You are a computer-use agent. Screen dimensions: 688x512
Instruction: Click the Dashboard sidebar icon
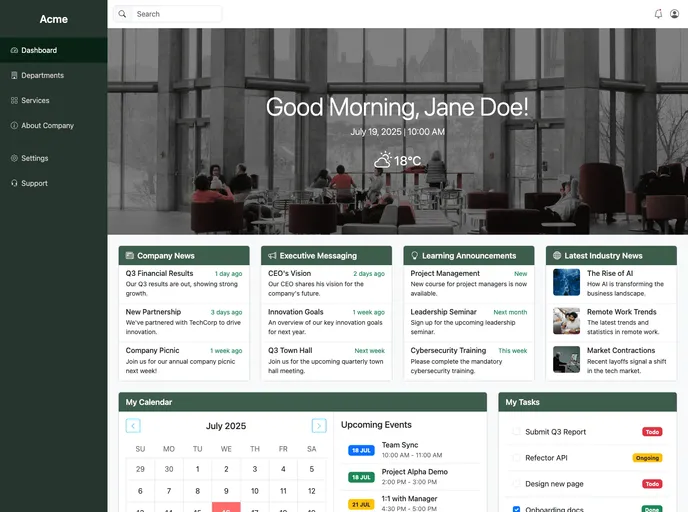coord(14,50)
